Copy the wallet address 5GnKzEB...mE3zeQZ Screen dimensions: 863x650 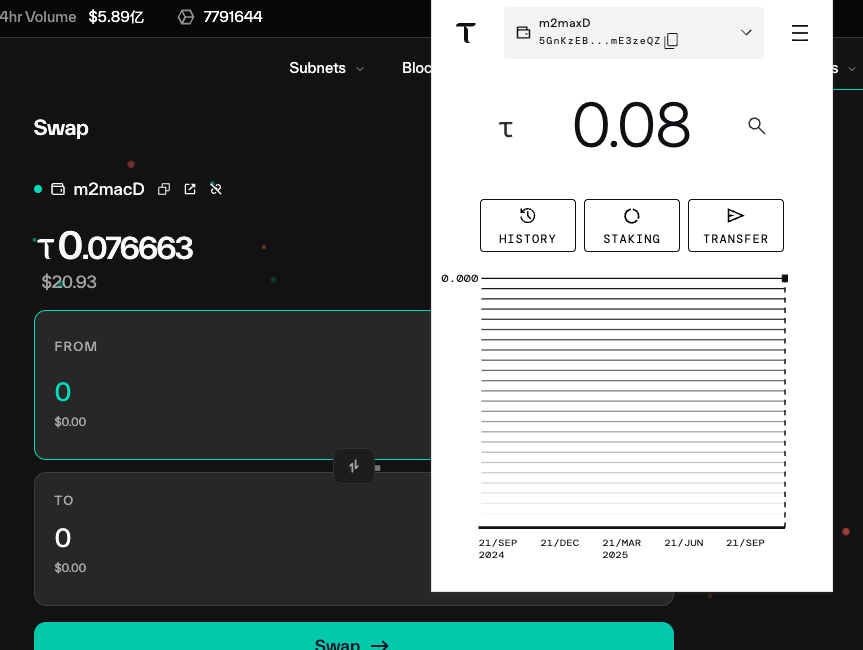(x=671, y=41)
